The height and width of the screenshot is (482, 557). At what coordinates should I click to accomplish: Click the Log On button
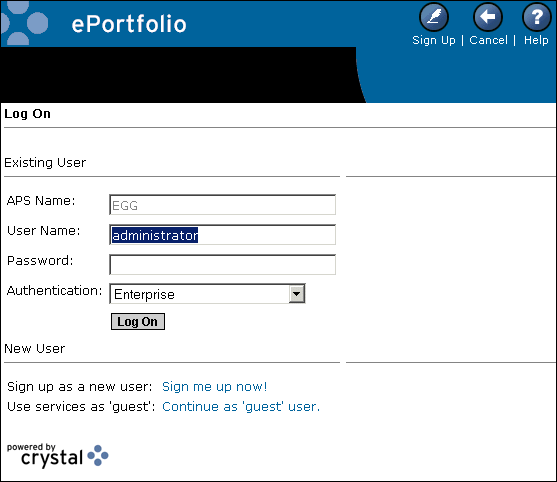[138, 321]
